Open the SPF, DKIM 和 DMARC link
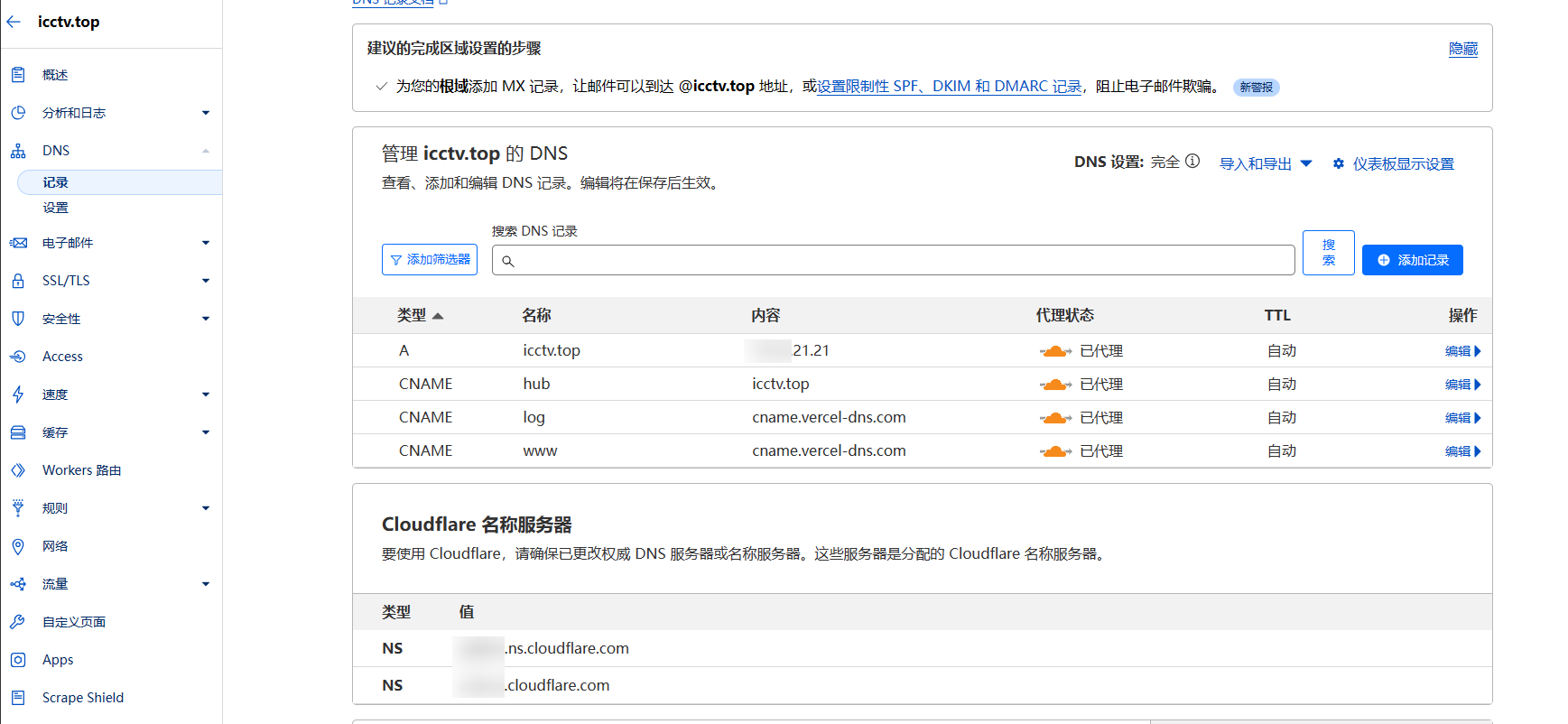This screenshot has width=1568, height=724. click(949, 87)
